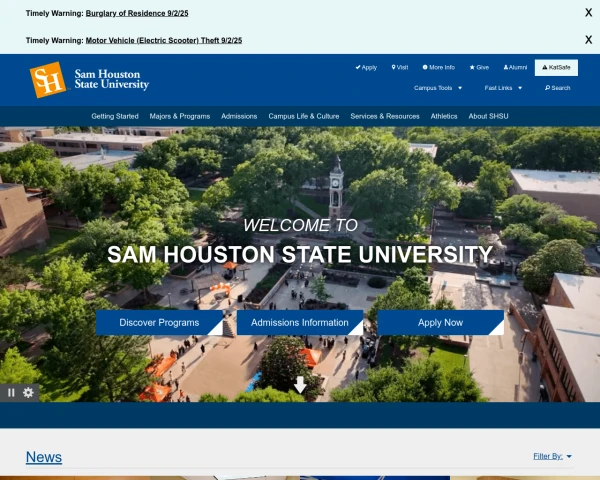
Task: Open the Visit location link
Action: point(399,67)
